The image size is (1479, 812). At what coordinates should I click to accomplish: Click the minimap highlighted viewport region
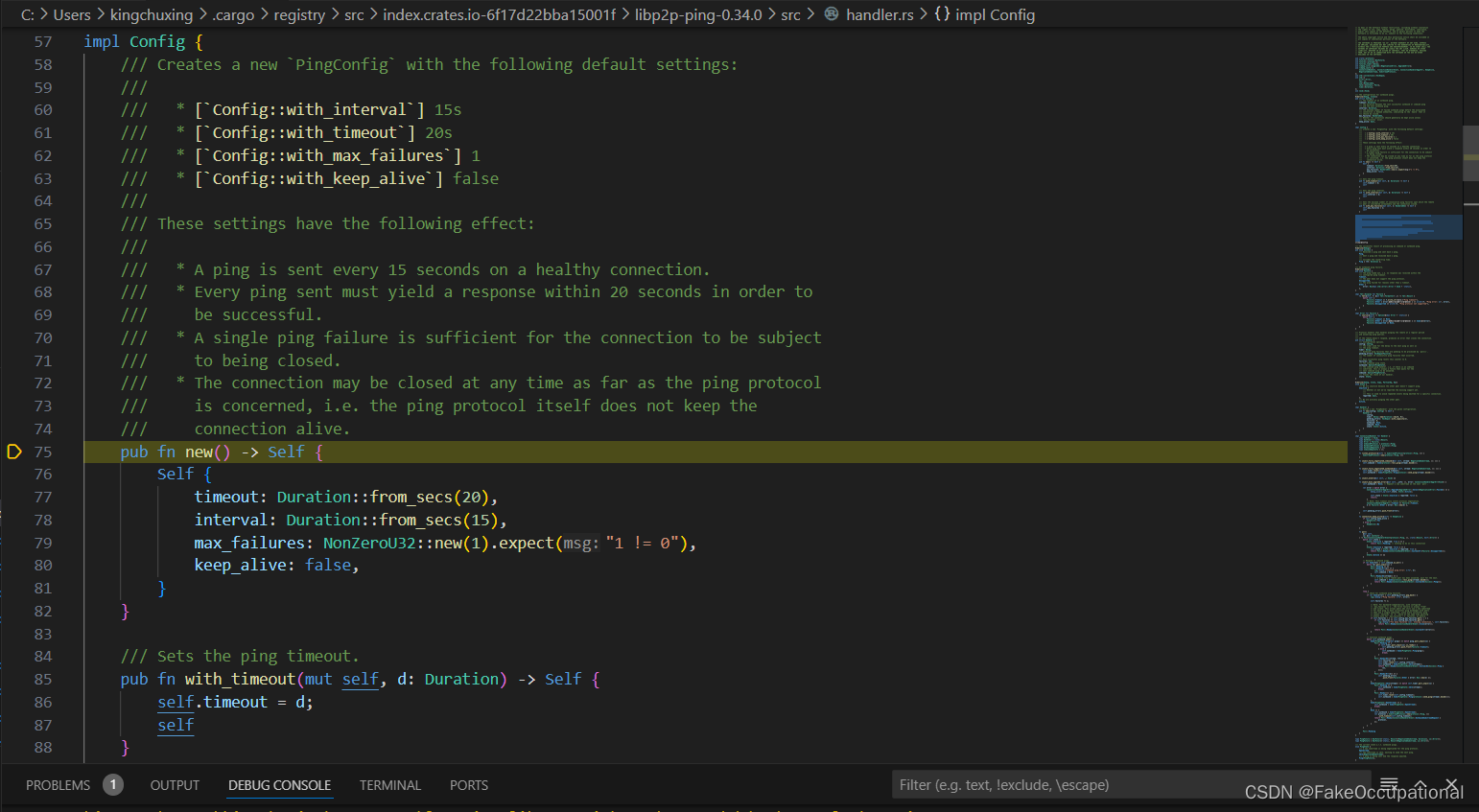click(1408, 227)
